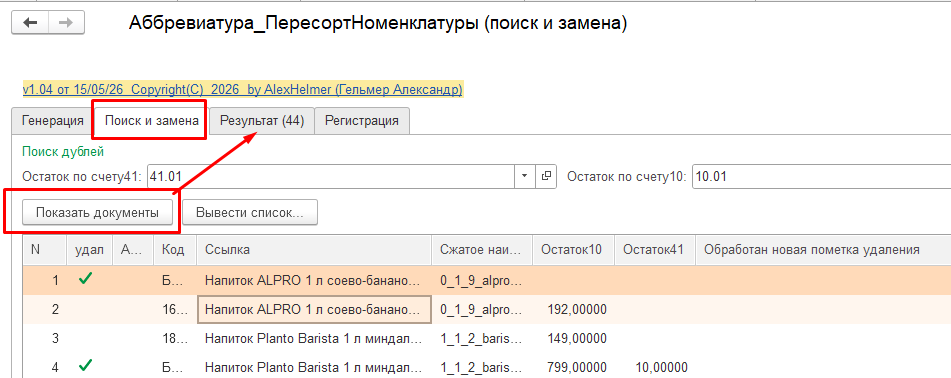Expand the Остаток по счету41 dropdown arrow
The width and height of the screenshot is (951, 378).
point(524,177)
